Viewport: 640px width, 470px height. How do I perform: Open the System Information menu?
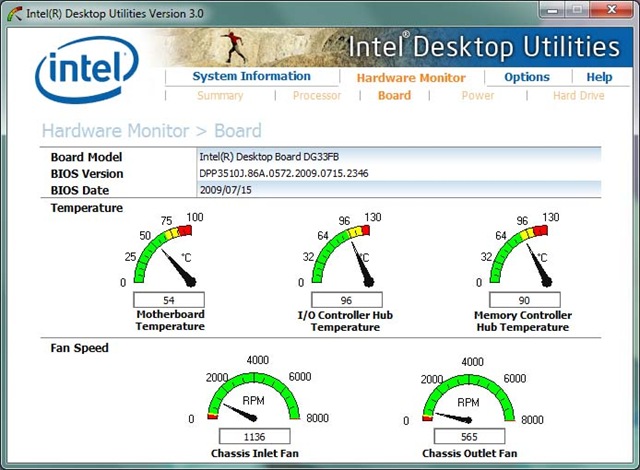click(251, 77)
